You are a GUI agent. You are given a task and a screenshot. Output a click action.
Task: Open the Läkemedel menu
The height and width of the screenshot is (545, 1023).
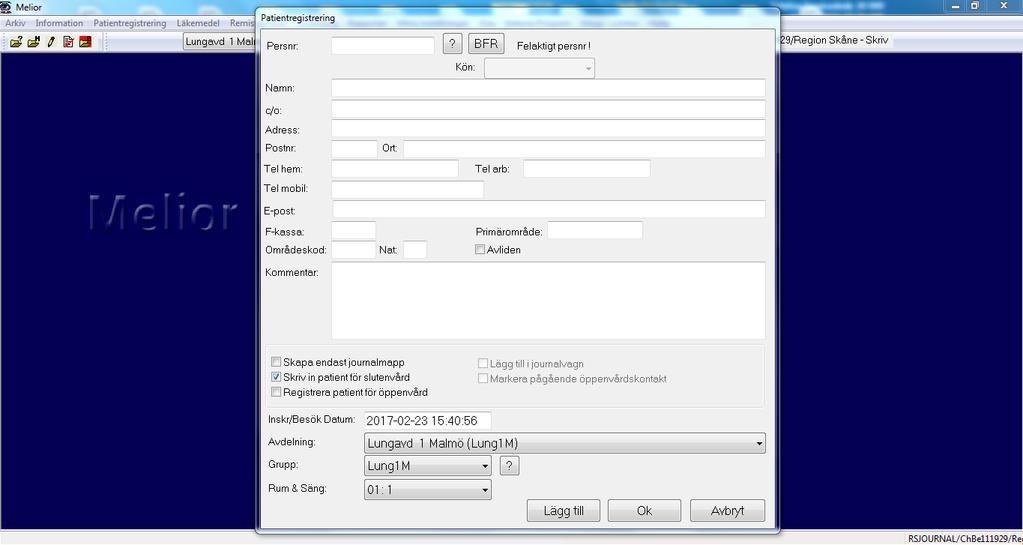(198, 23)
